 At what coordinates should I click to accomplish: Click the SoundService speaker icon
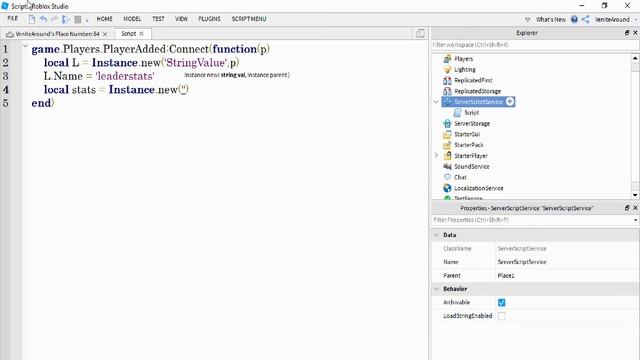coord(447,167)
